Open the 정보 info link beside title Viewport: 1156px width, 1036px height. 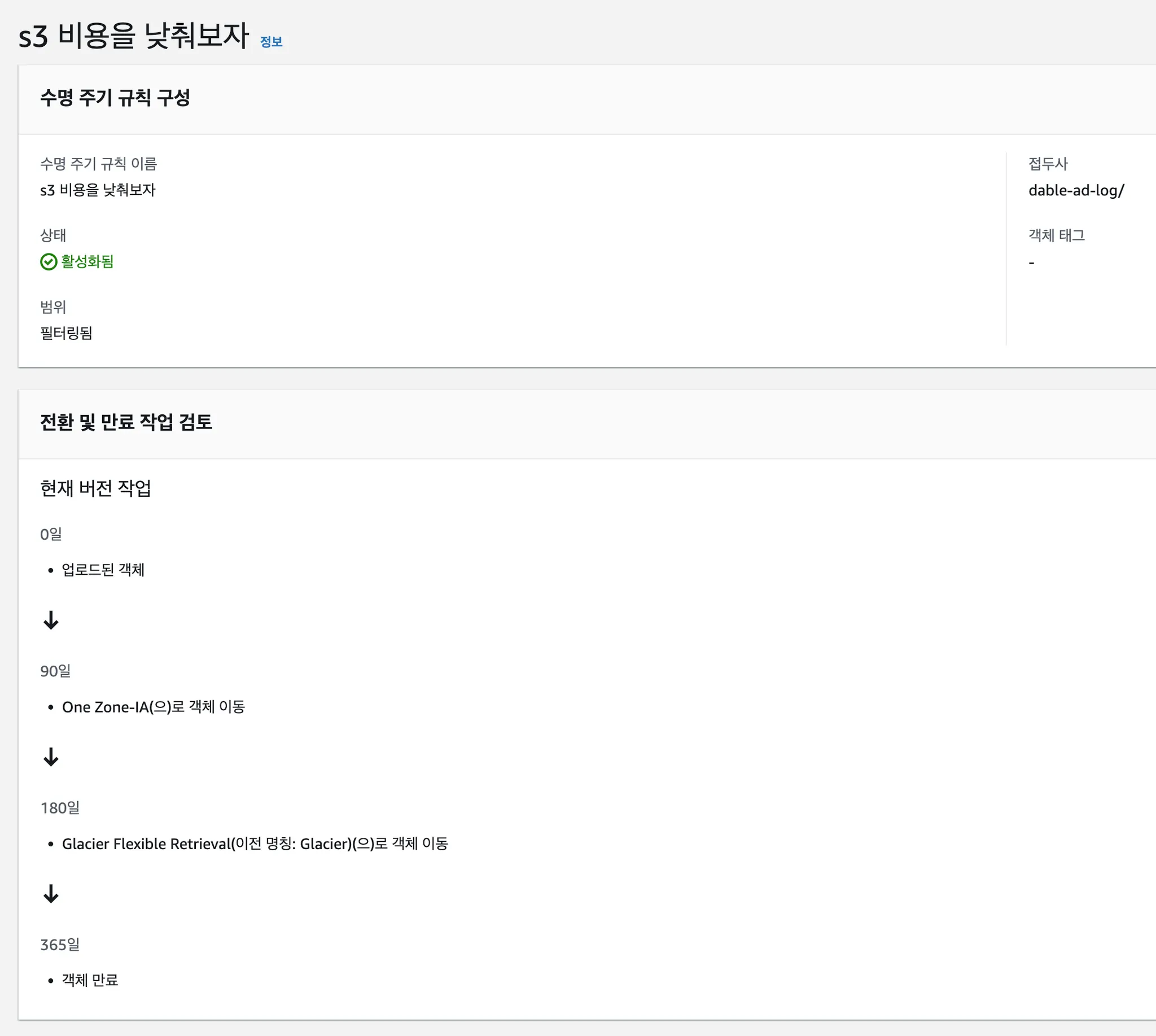coord(271,42)
